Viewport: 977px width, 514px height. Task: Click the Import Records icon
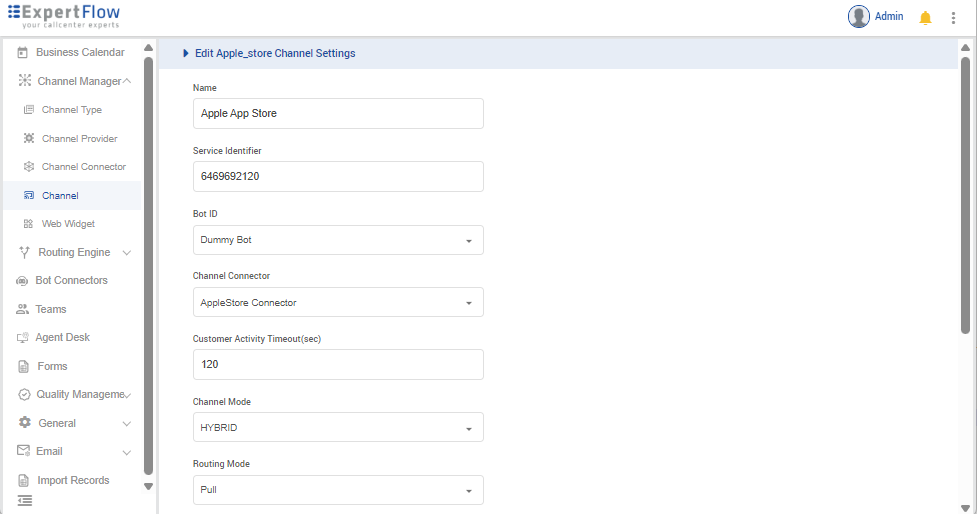[x=23, y=480]
